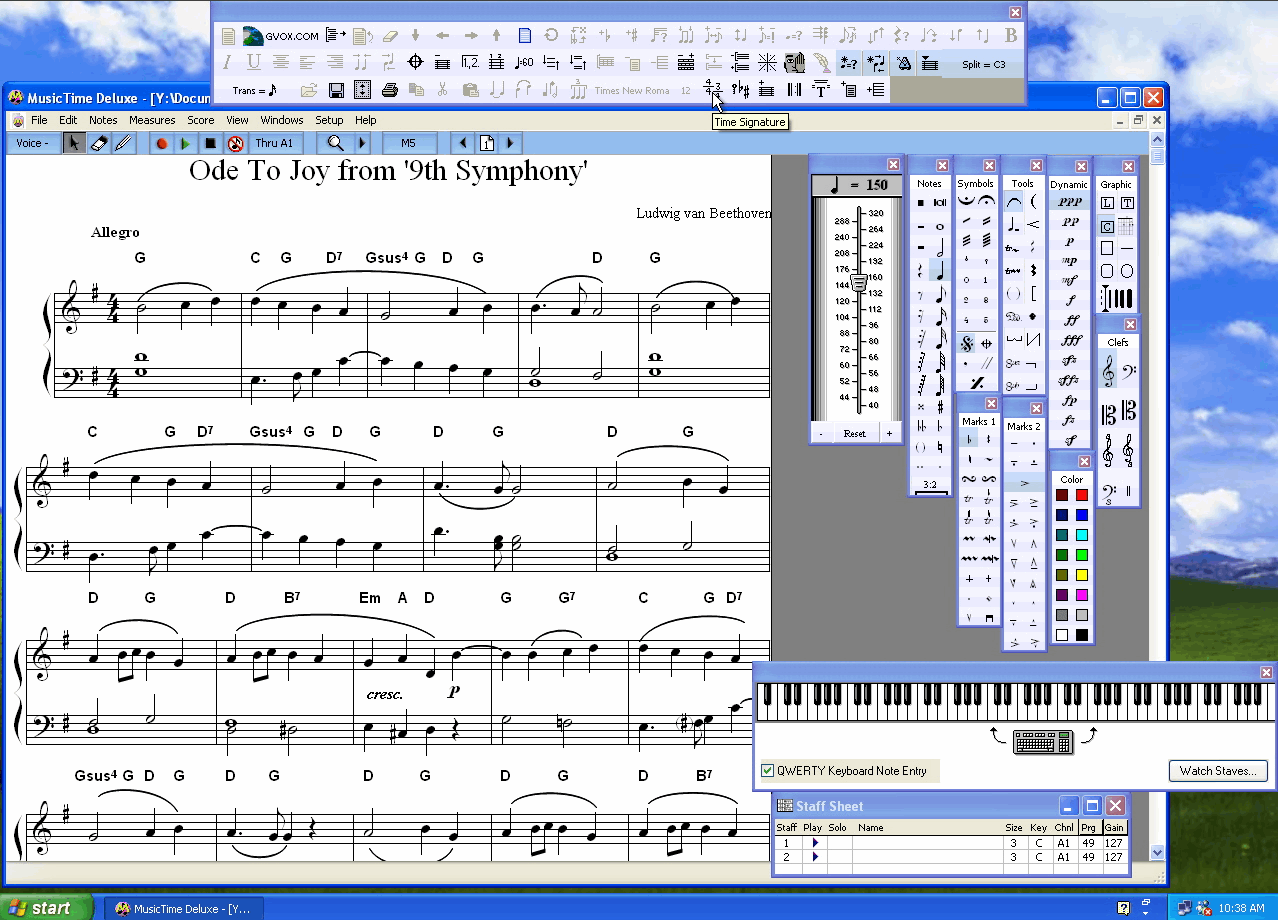Screen dimensions: 1278x920
Task: Select the bass clef in Clefs palette
Action: pos(1129,372)
